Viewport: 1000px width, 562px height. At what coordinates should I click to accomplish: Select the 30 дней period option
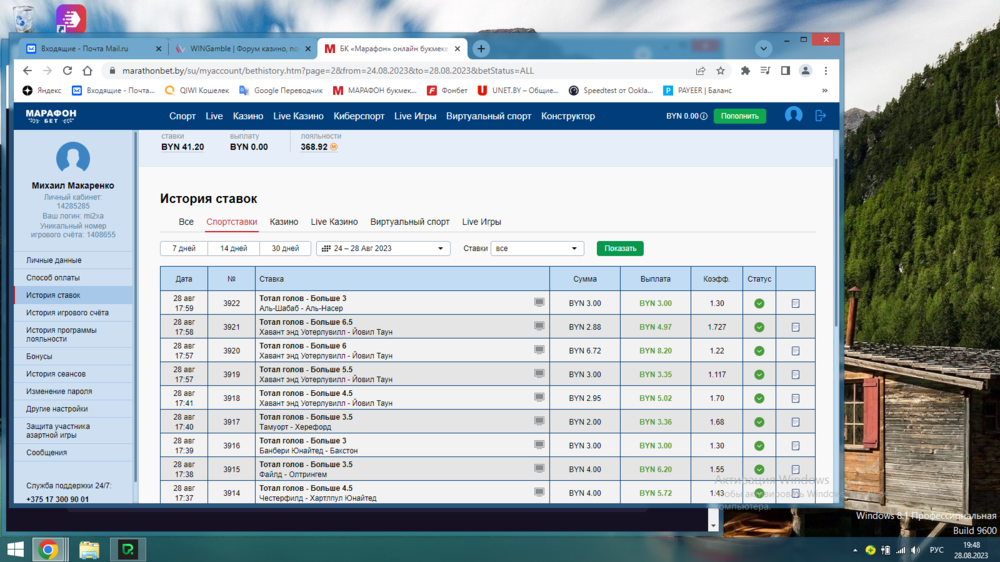tap(284, 248)
